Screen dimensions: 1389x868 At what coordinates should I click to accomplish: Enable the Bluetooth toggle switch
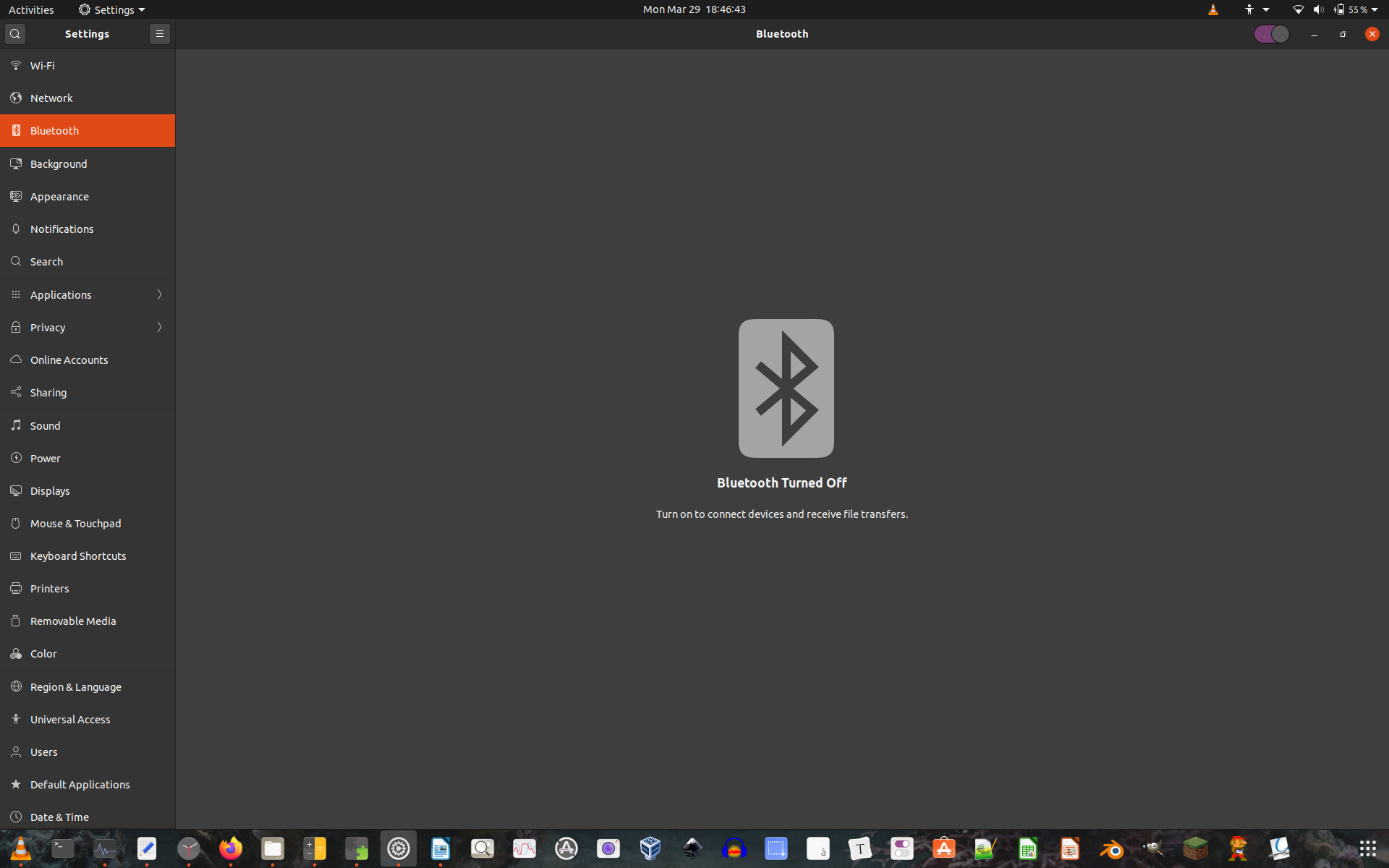[x=1271, y=33]
